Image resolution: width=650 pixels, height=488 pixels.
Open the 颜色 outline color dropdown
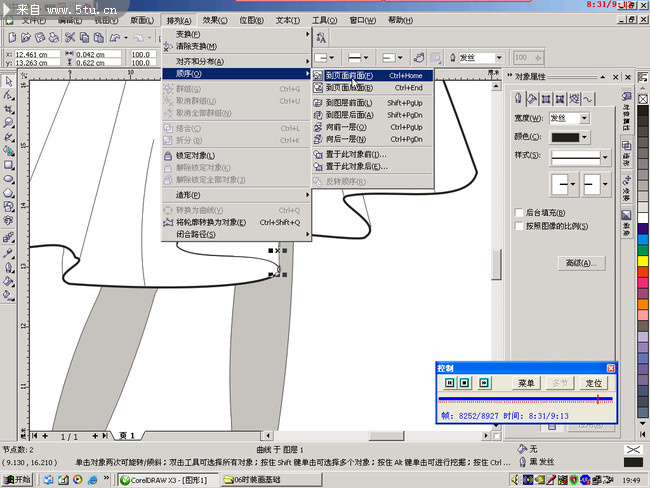(x=585, y=138)
